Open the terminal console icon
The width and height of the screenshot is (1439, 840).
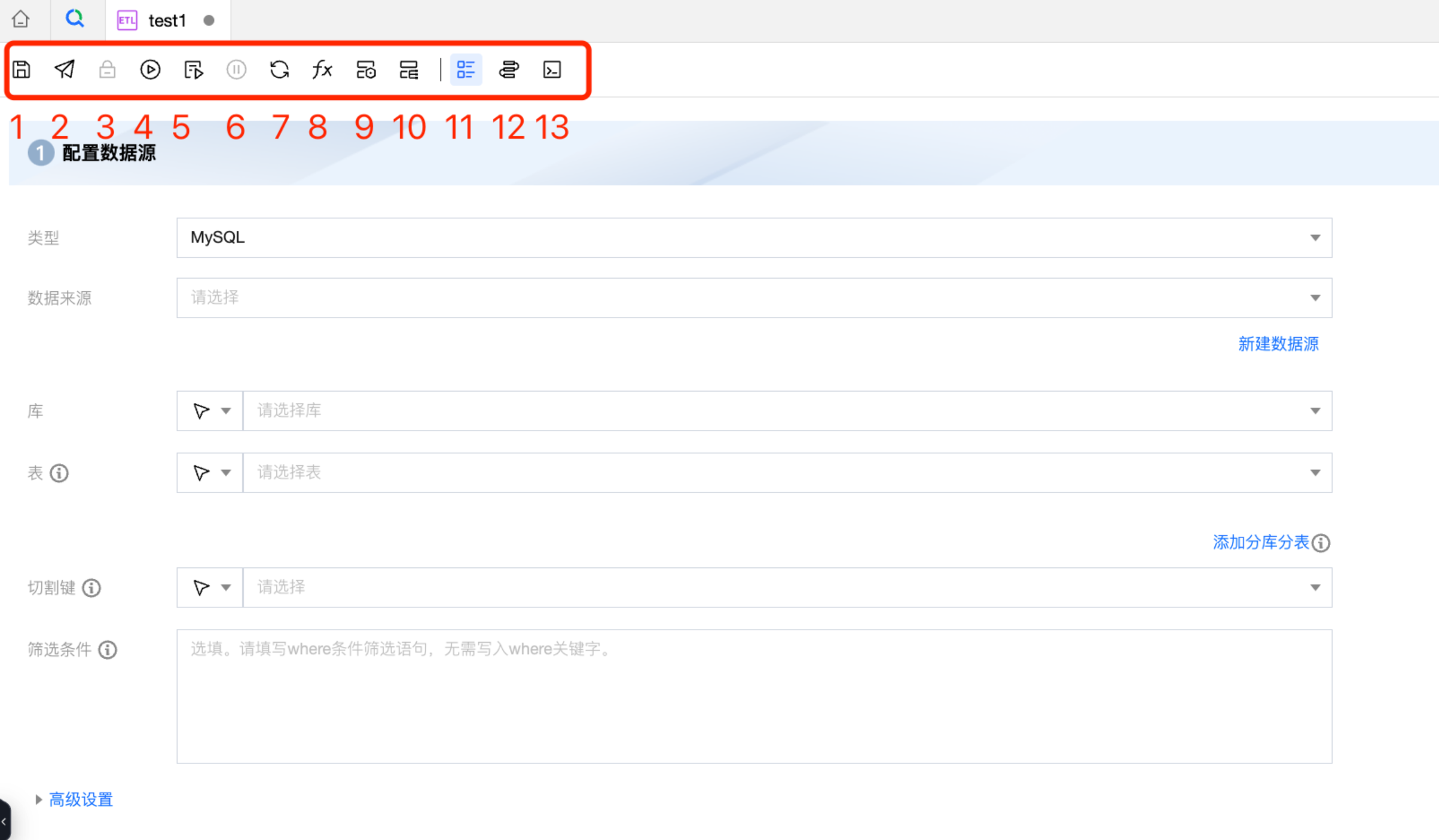552,70
